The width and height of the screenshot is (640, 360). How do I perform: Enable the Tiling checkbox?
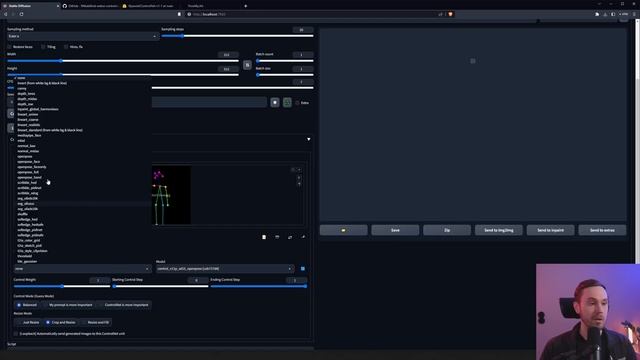click(43, 47)
